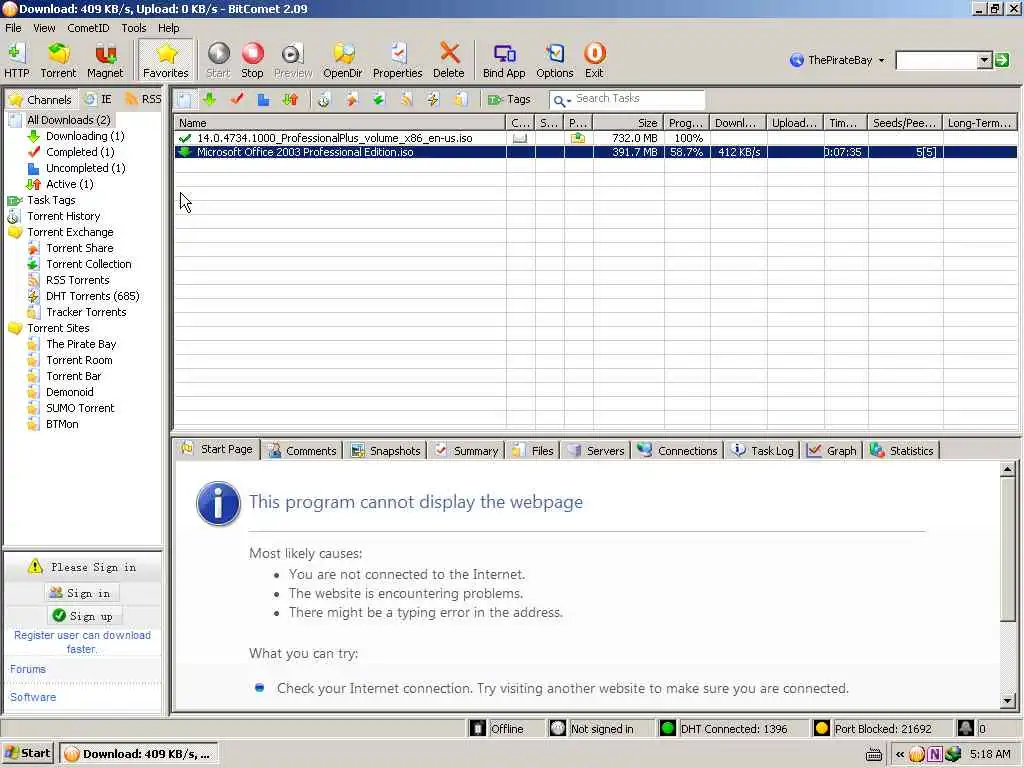
Task: Sort task list by Size column
Action: [x=628, y=123]
